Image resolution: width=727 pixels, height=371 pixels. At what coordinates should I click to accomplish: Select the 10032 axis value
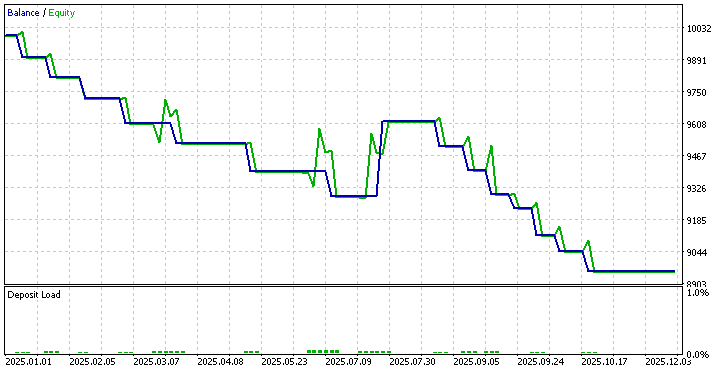699,29
